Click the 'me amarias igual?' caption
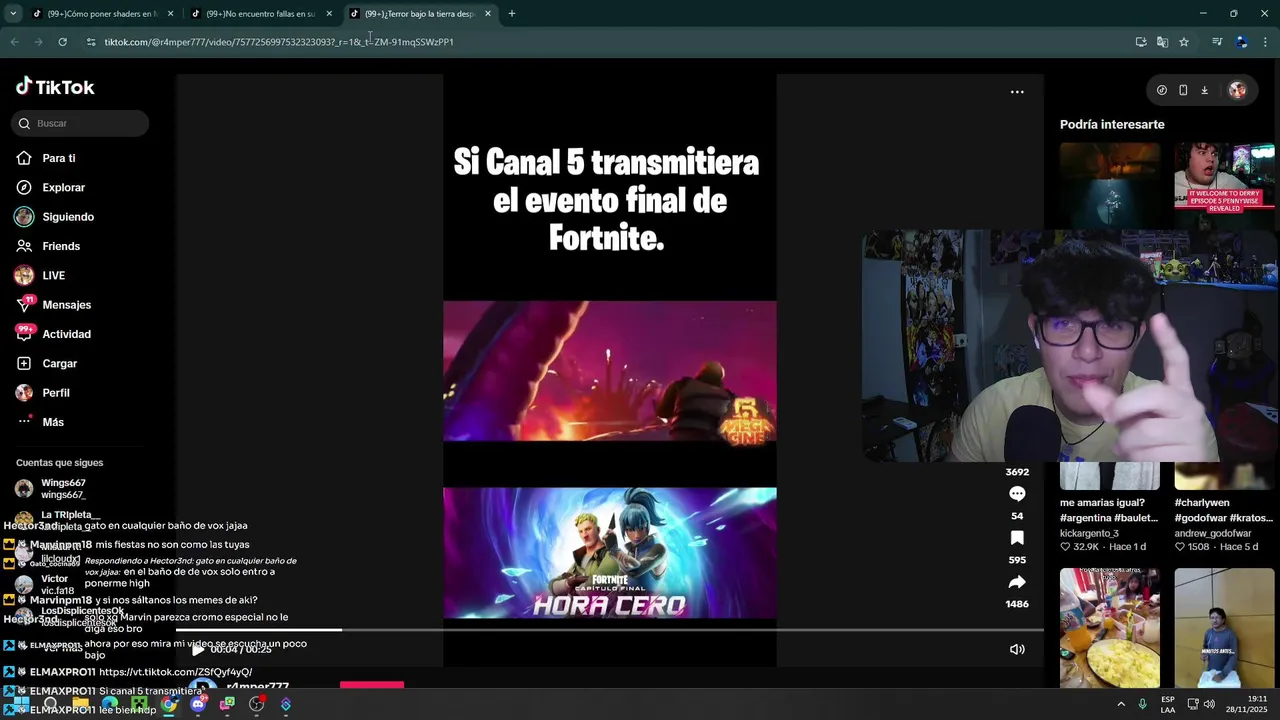This screenshot has height=720, width=1280. click(1109, 510)
